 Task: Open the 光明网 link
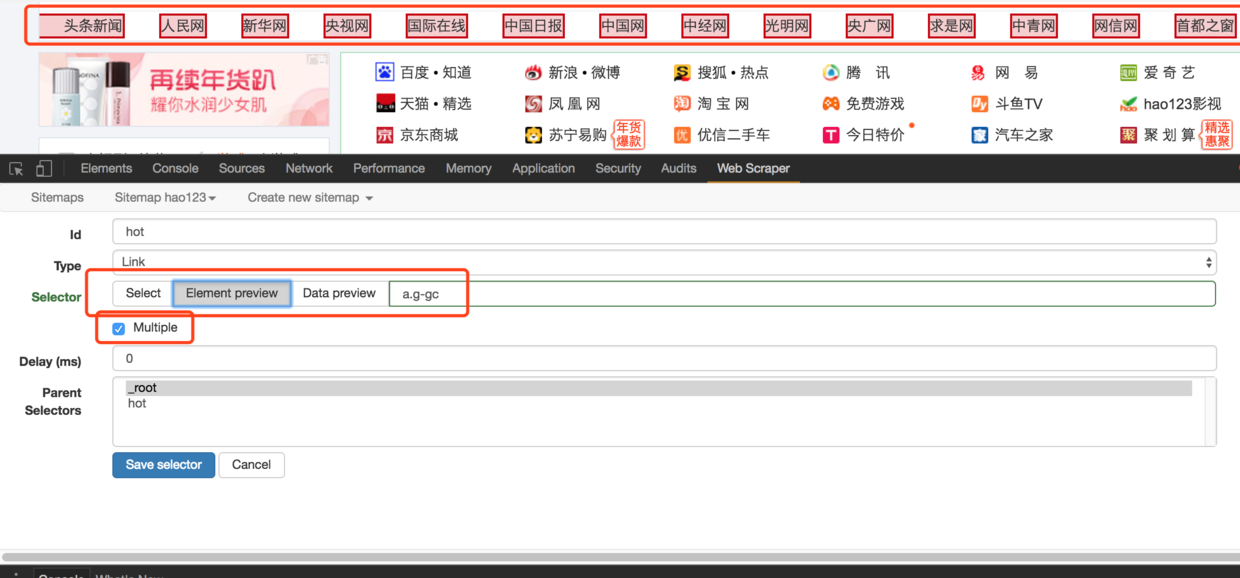pyautogui.click(x=787, y=26)
